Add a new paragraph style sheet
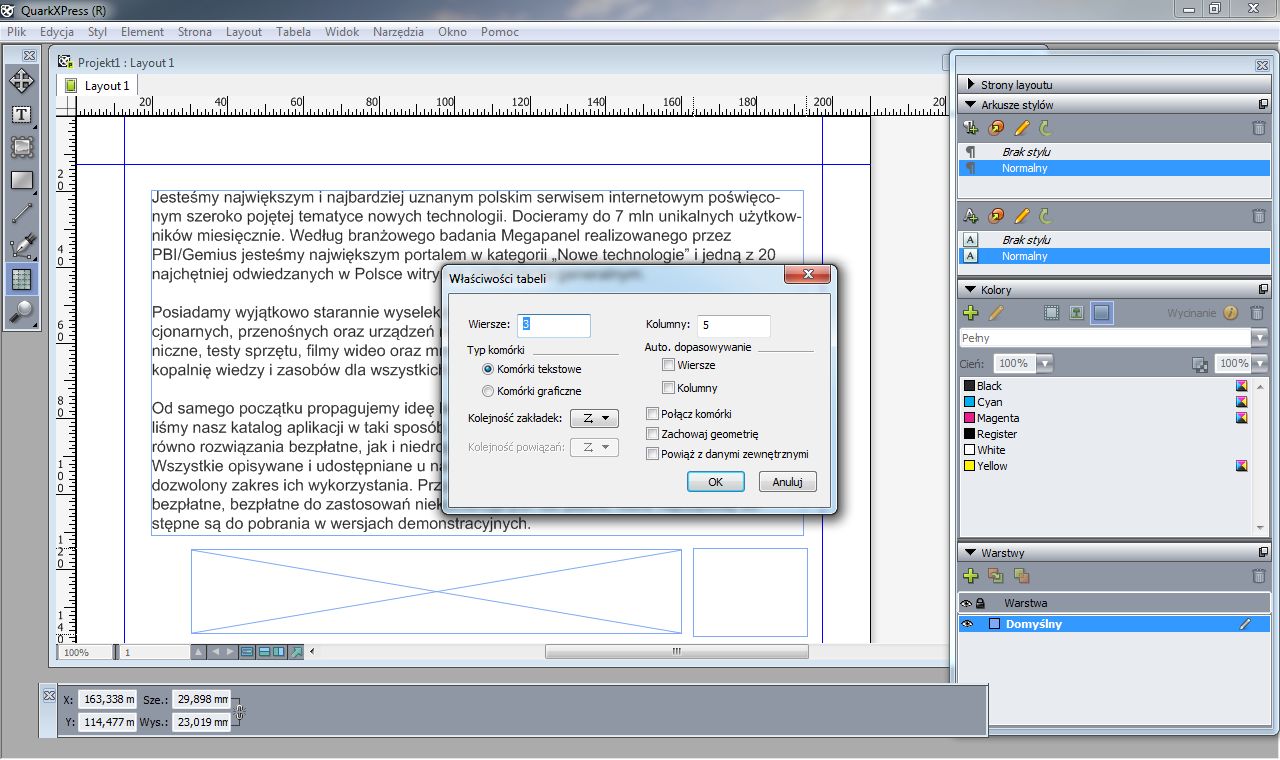 click(x=970, y=128)
